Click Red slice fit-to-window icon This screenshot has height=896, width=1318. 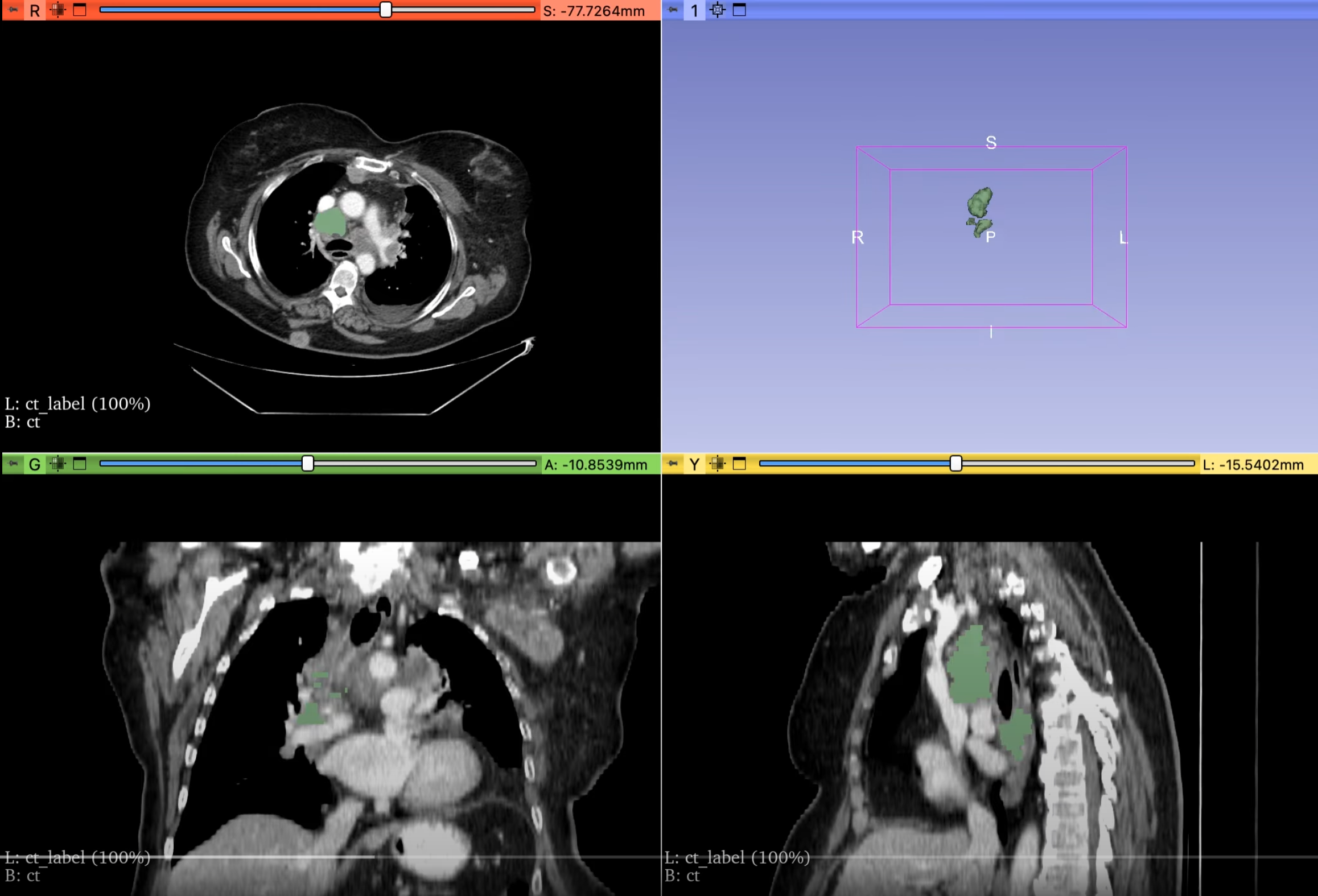(x=57, y=10)
